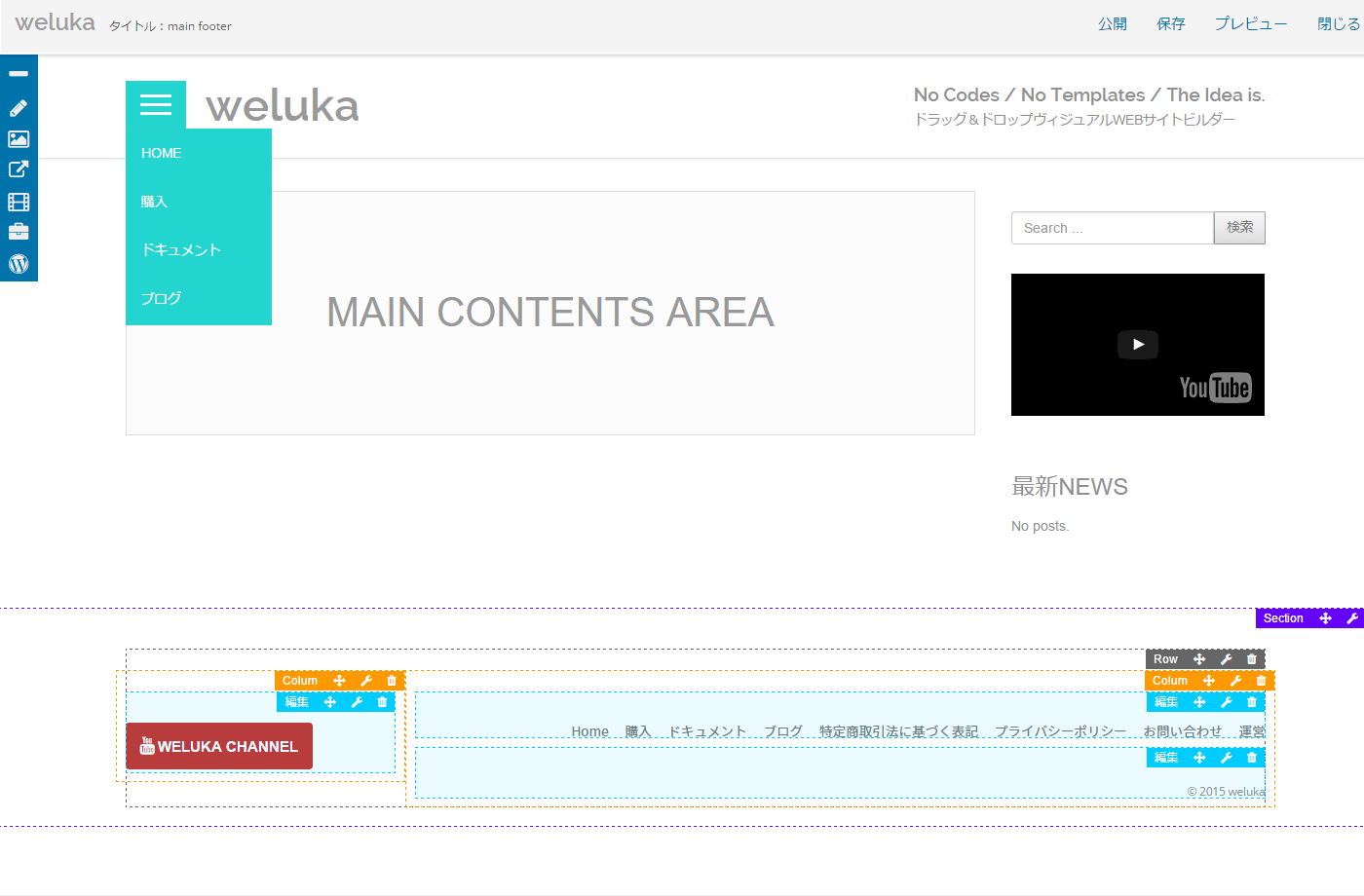The height and width of the screenshot is (896, 1364).
Task: Click お問い合わせ footer link
Action: coord(1182,731)
